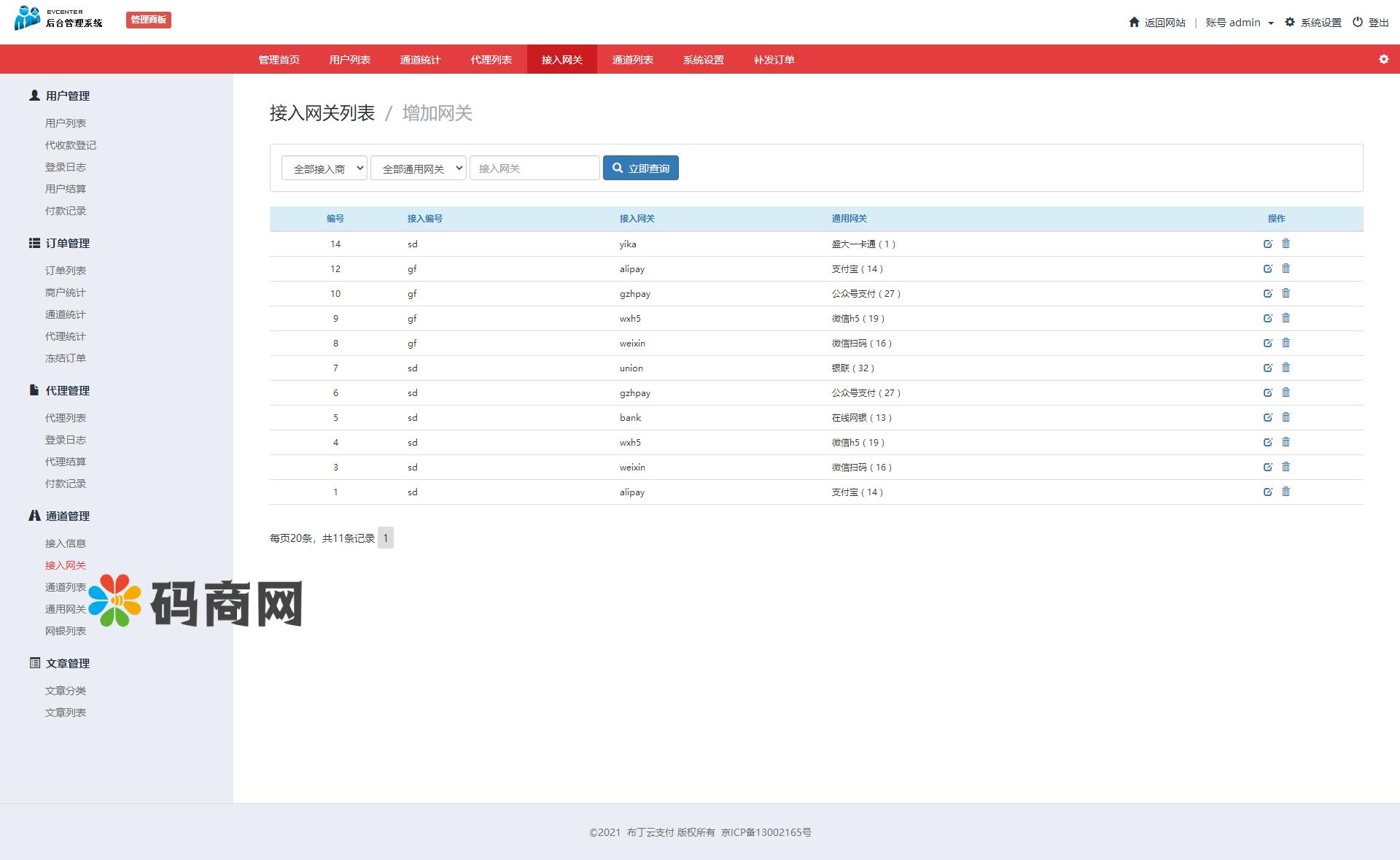This screenshot has height=860, width=1400.
Task: Open 订单列表 in the sidebar
Action: (x=66, y=271)
